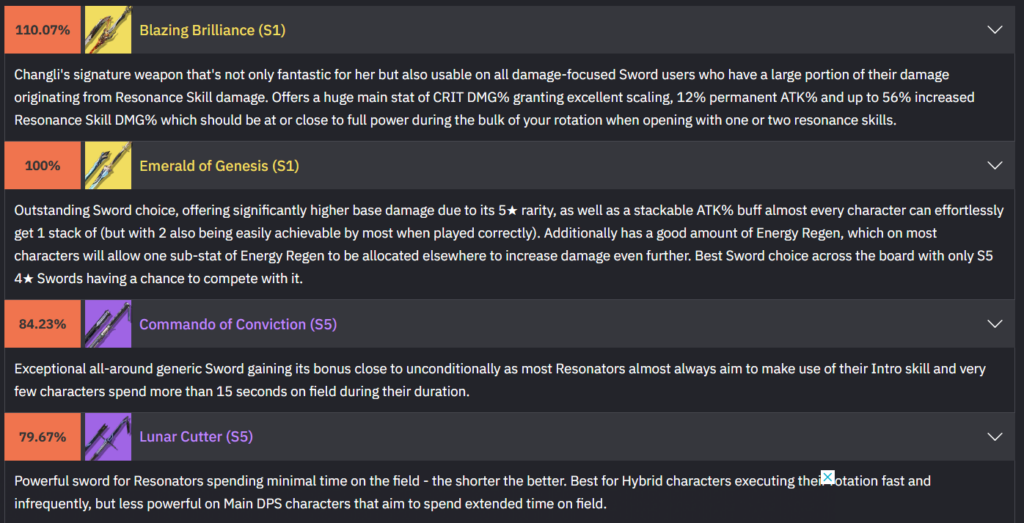
Task: Open the Emerald of Genesis (S1) title
Action: tap(219, 165)
